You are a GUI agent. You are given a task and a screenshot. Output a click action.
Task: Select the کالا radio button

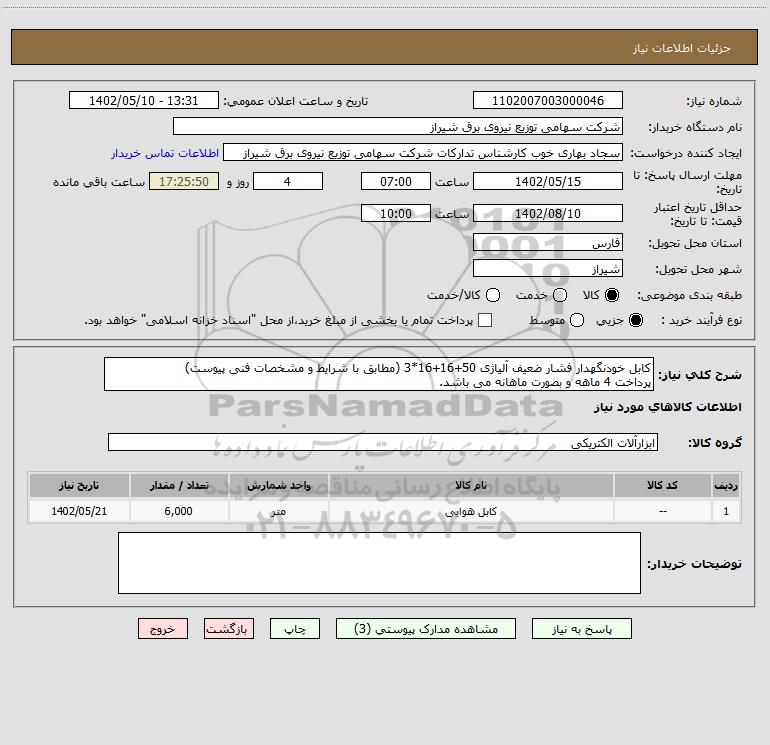coord(612,295)
